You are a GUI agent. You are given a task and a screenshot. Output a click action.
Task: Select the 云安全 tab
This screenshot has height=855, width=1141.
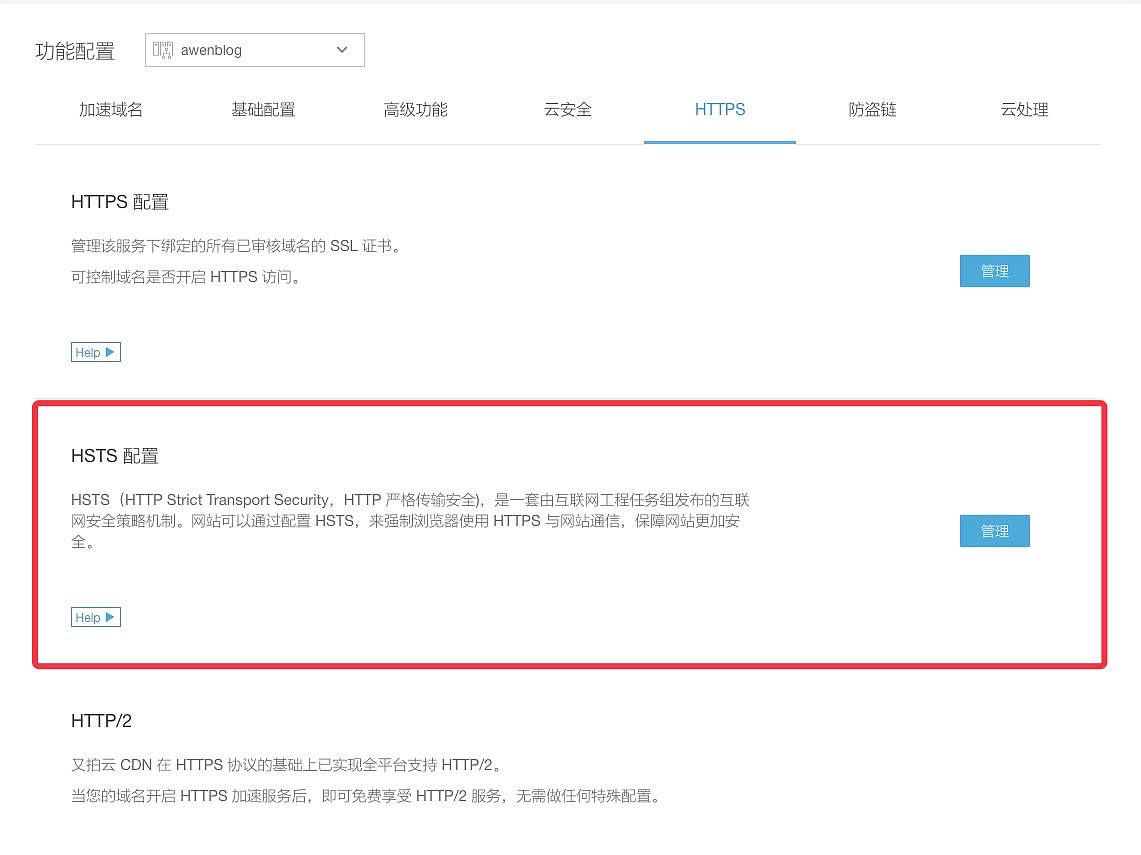point(568,110)
